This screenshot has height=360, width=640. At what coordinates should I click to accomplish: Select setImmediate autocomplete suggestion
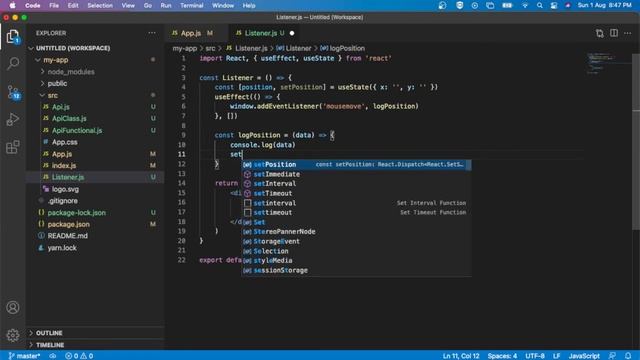click(x=356, y=174)
